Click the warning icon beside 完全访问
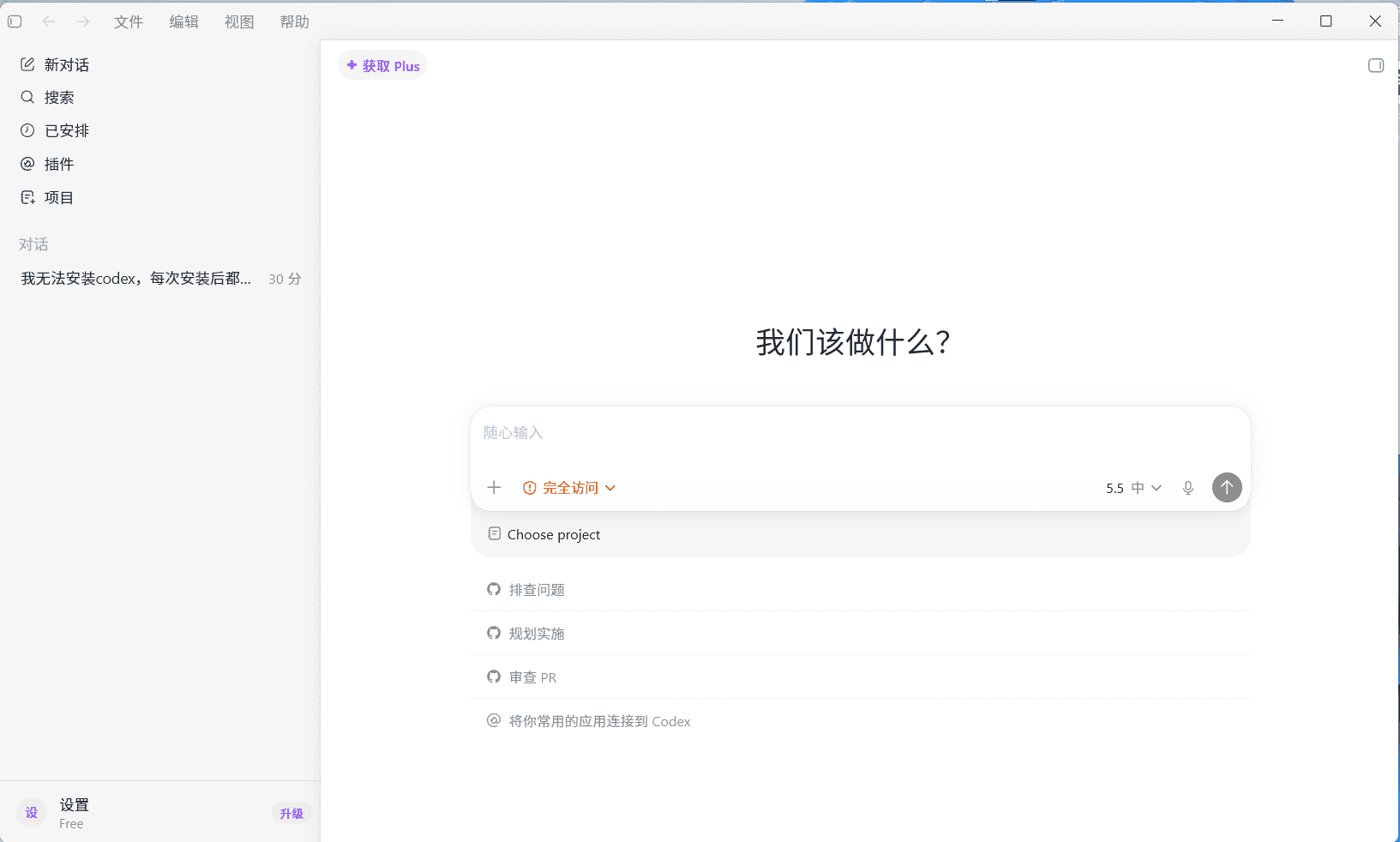Image resolution: width=1400 pixels, height=842 pixels. coord(529,488)
